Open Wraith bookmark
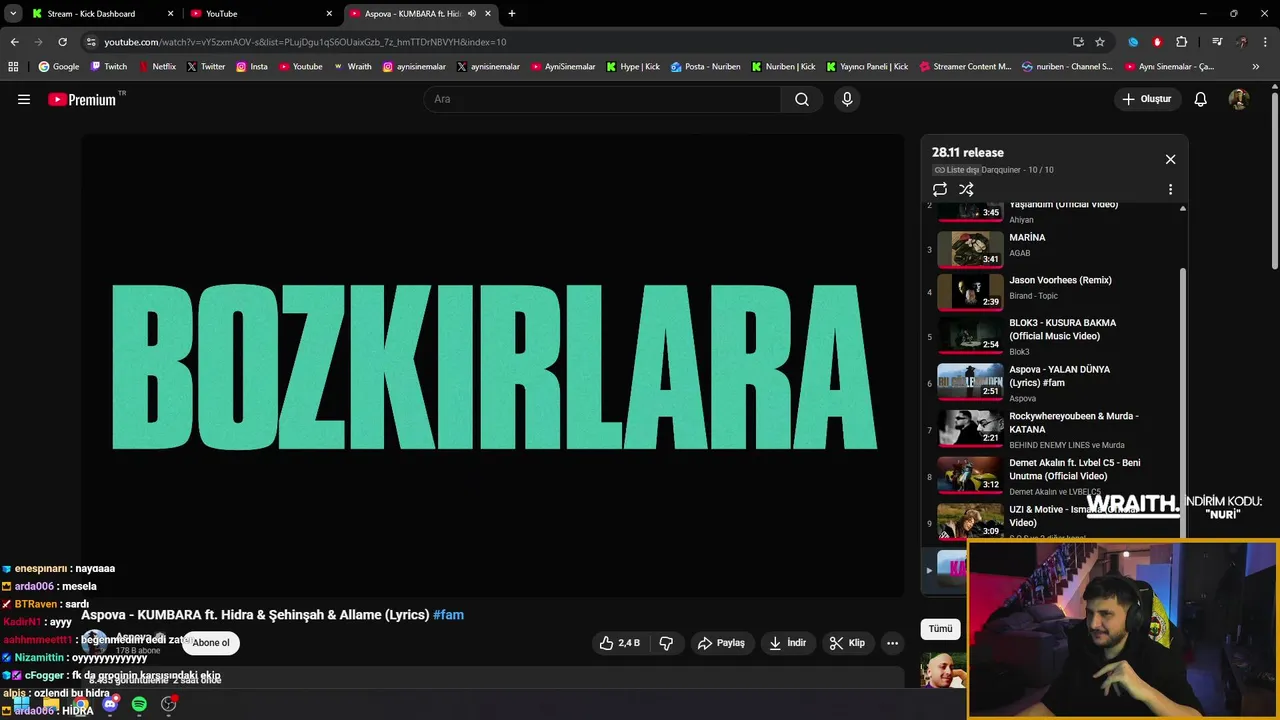This screenshot has width=1280, height=720. pyautogui.click(x=352, y=67)
